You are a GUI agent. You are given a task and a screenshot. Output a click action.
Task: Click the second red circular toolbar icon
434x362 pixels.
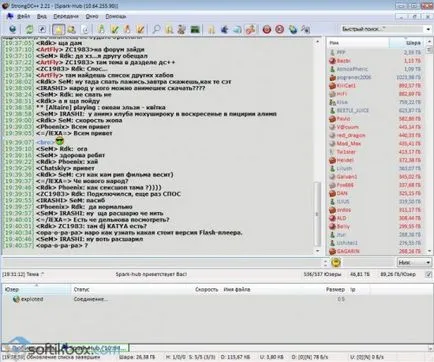pyautogui.click(x=279, y=29)
